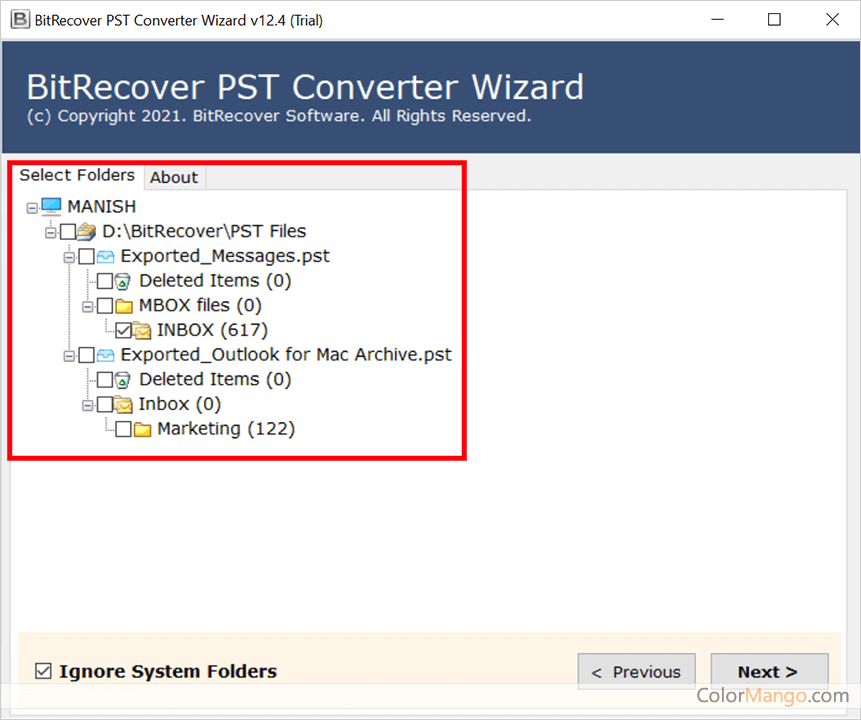
Task: Collapse the Exported_Messages.pst node
Action: (69, 257)
